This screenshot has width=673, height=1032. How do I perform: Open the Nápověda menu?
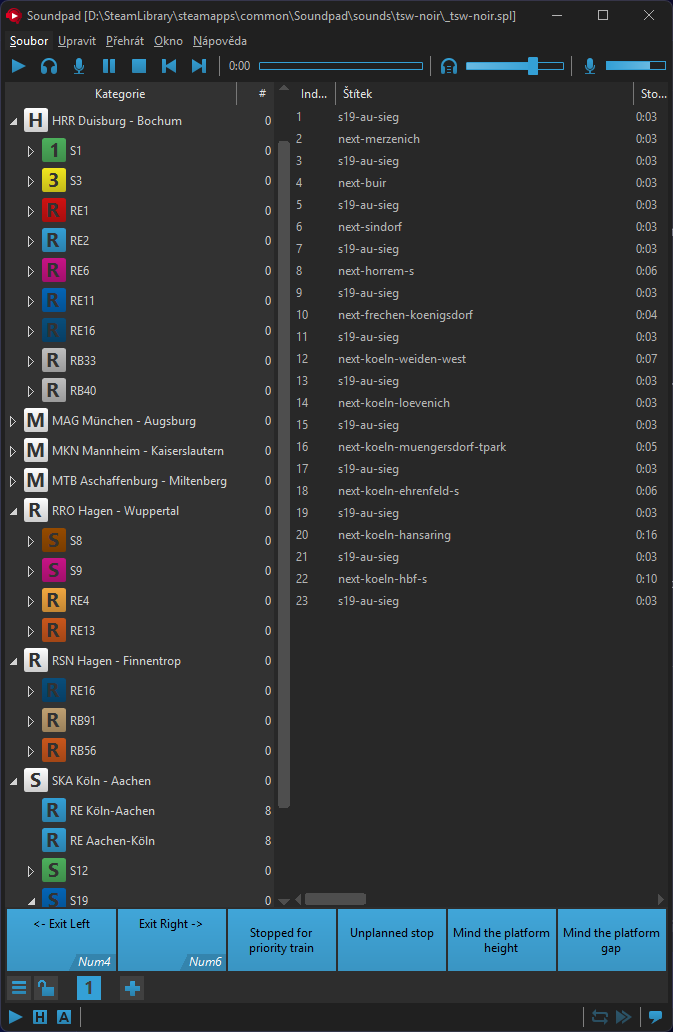click(x=220, y=41)
